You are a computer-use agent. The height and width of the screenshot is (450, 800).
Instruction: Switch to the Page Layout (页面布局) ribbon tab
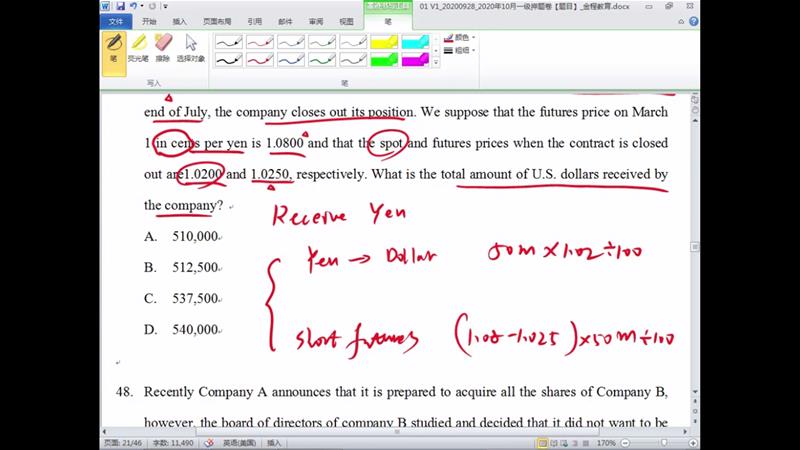(x=215, y=20)
